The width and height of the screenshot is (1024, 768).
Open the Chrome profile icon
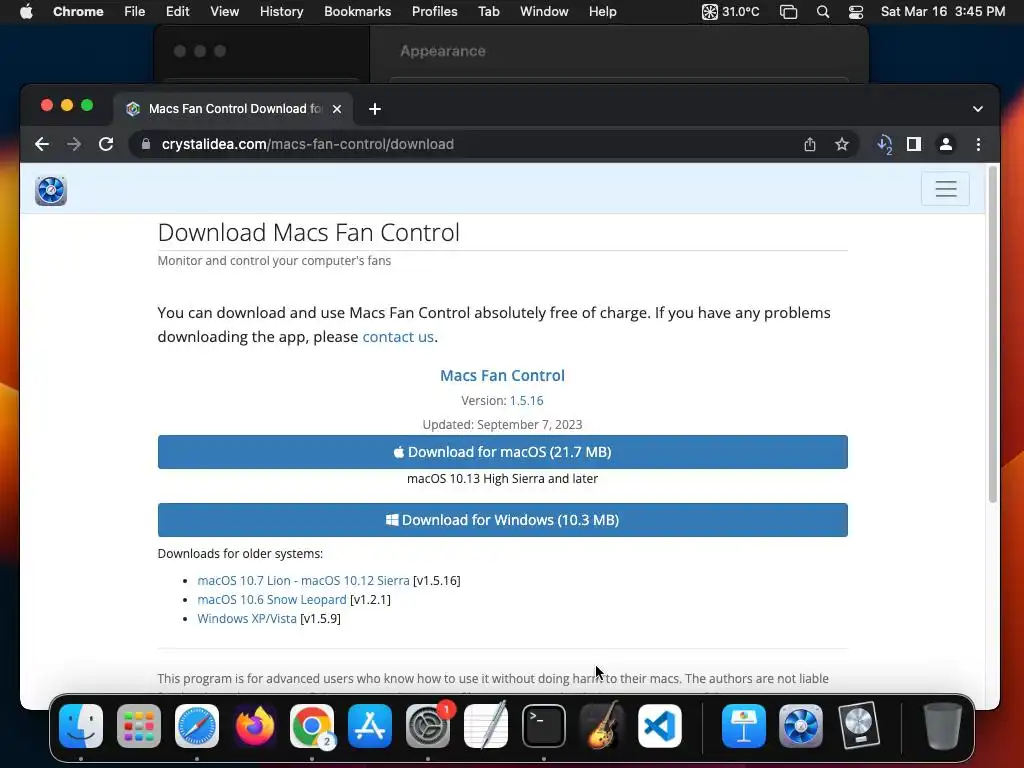coord(946,144)
